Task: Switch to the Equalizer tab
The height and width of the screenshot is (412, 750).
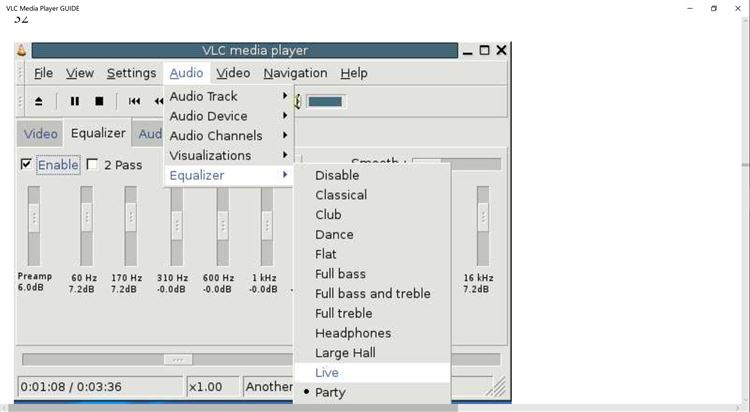Action: pos(98,133)
